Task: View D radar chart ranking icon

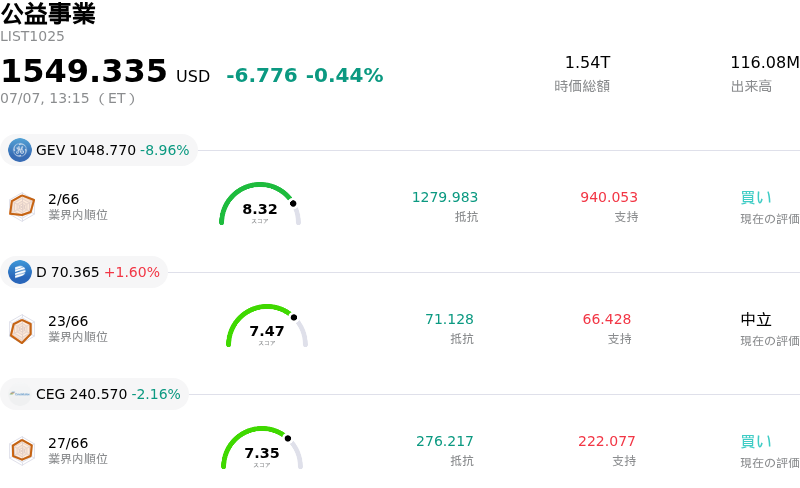Action: click(x=22, y=329)
